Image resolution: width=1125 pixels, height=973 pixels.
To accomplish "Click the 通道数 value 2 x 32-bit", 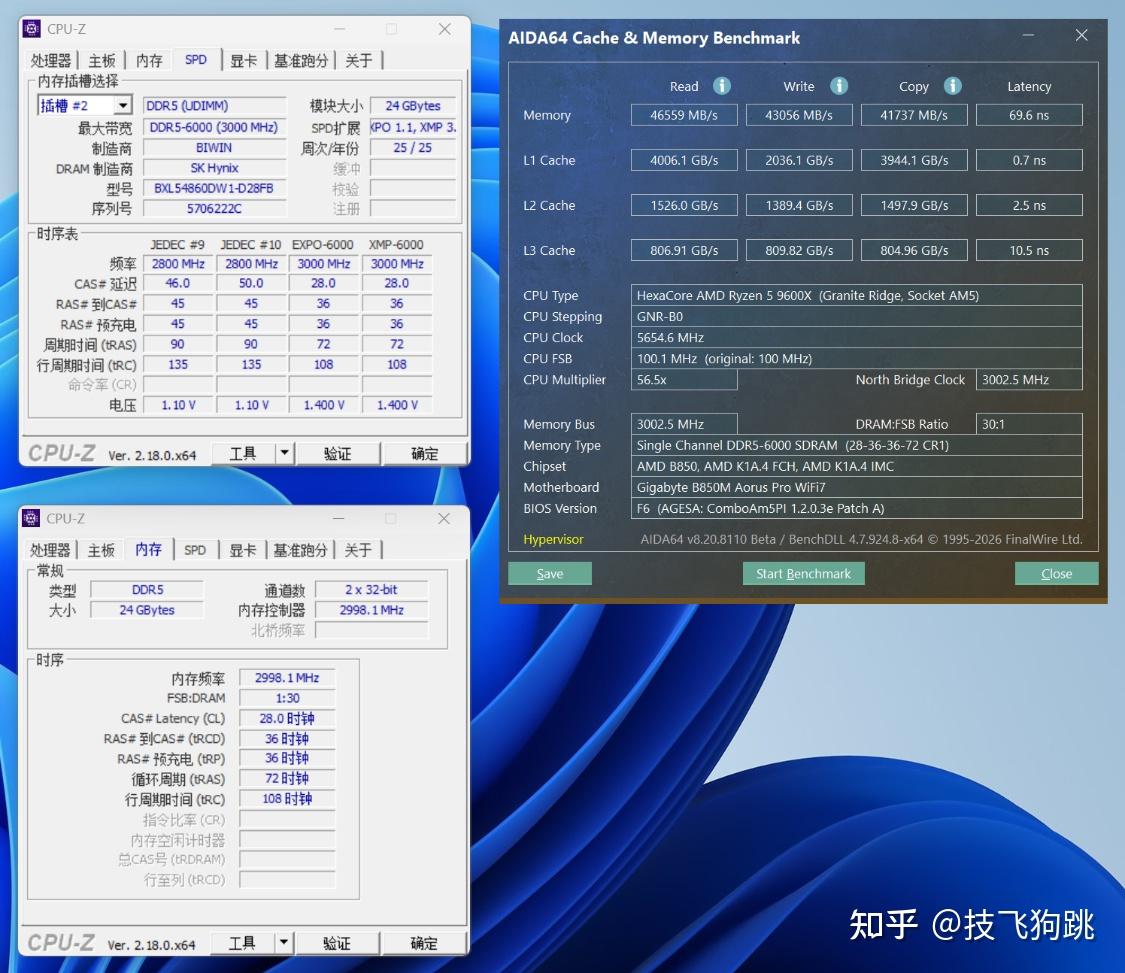I will point(371,589).
